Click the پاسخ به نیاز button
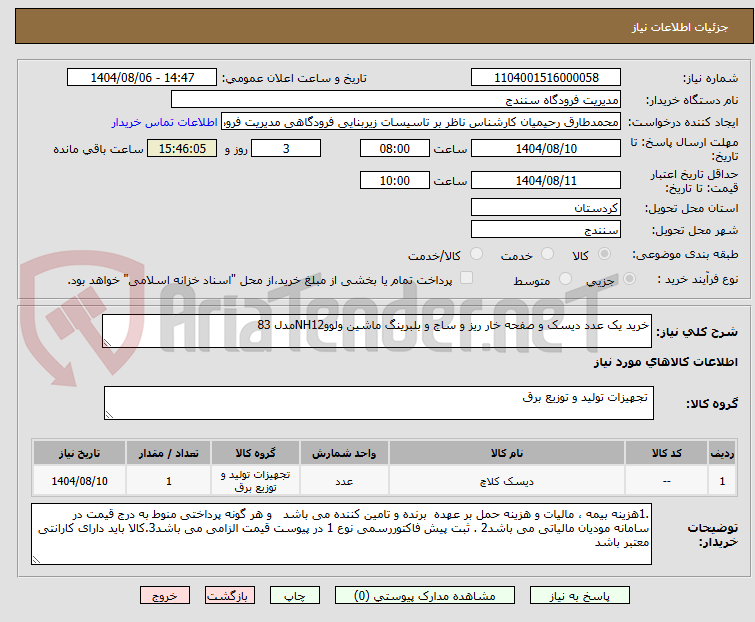 click(x=580, y=596)
